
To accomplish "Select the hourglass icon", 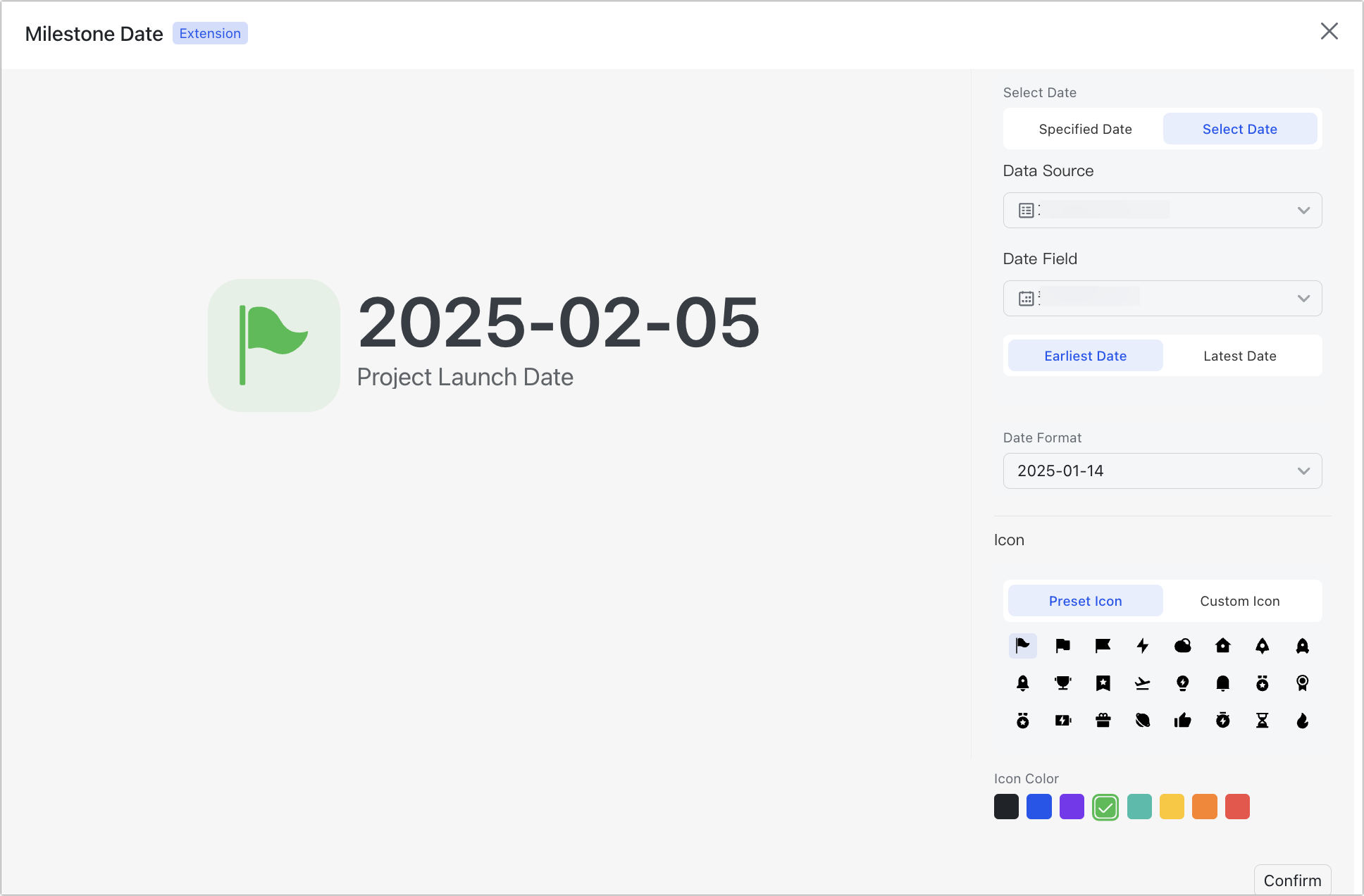I will pos(1263,721).
